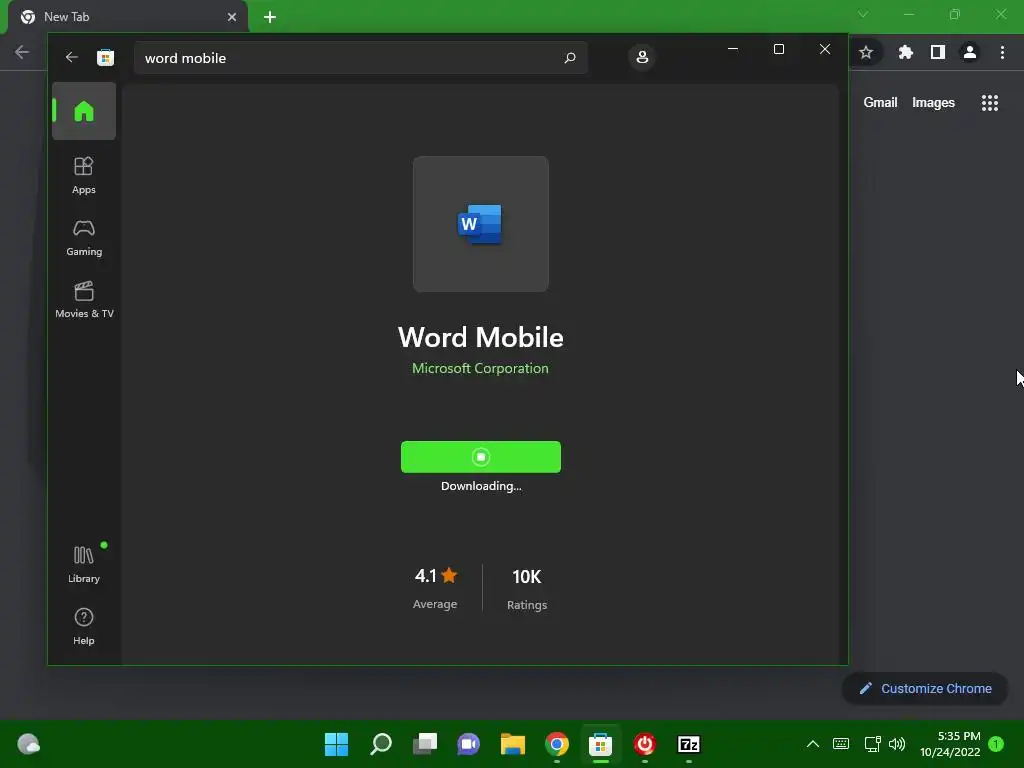Viewport: 1024px width, 768px height.
Task: Close the Microsoft Store window
Action: click(825, 49)
